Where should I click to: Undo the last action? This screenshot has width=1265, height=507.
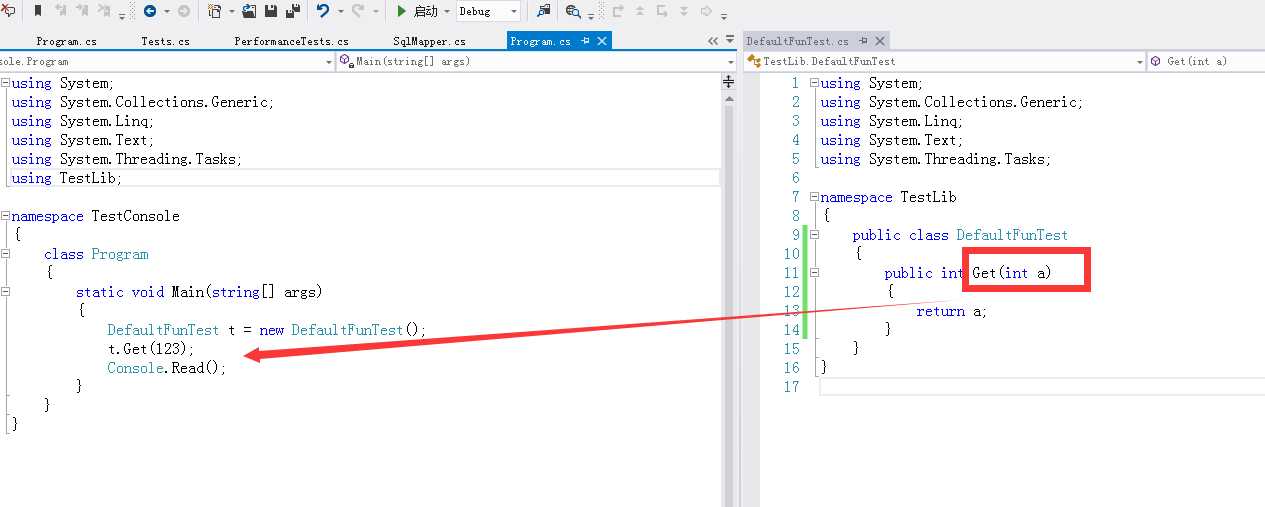(322, 11)
